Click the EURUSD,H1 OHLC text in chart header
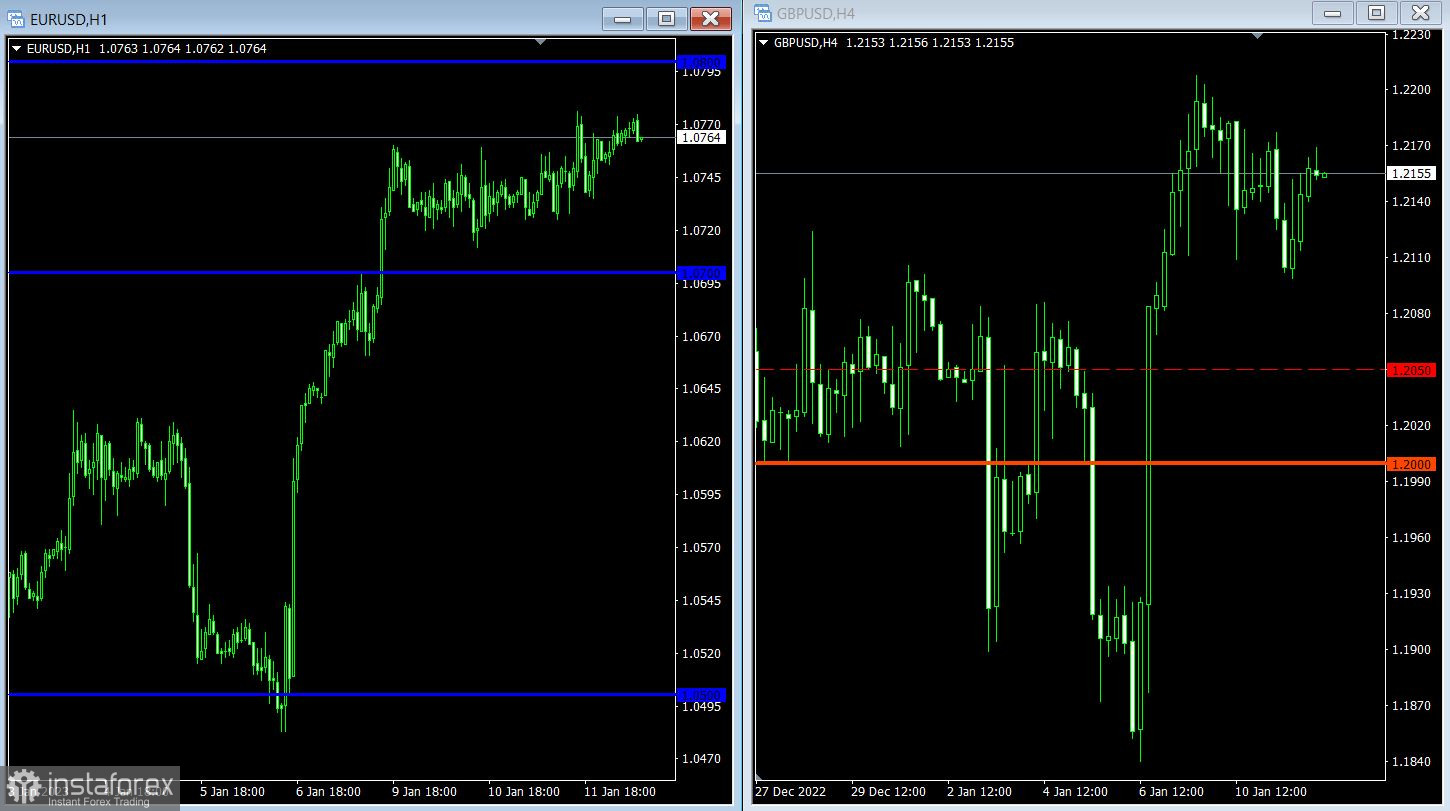 (x=146, y=48)
